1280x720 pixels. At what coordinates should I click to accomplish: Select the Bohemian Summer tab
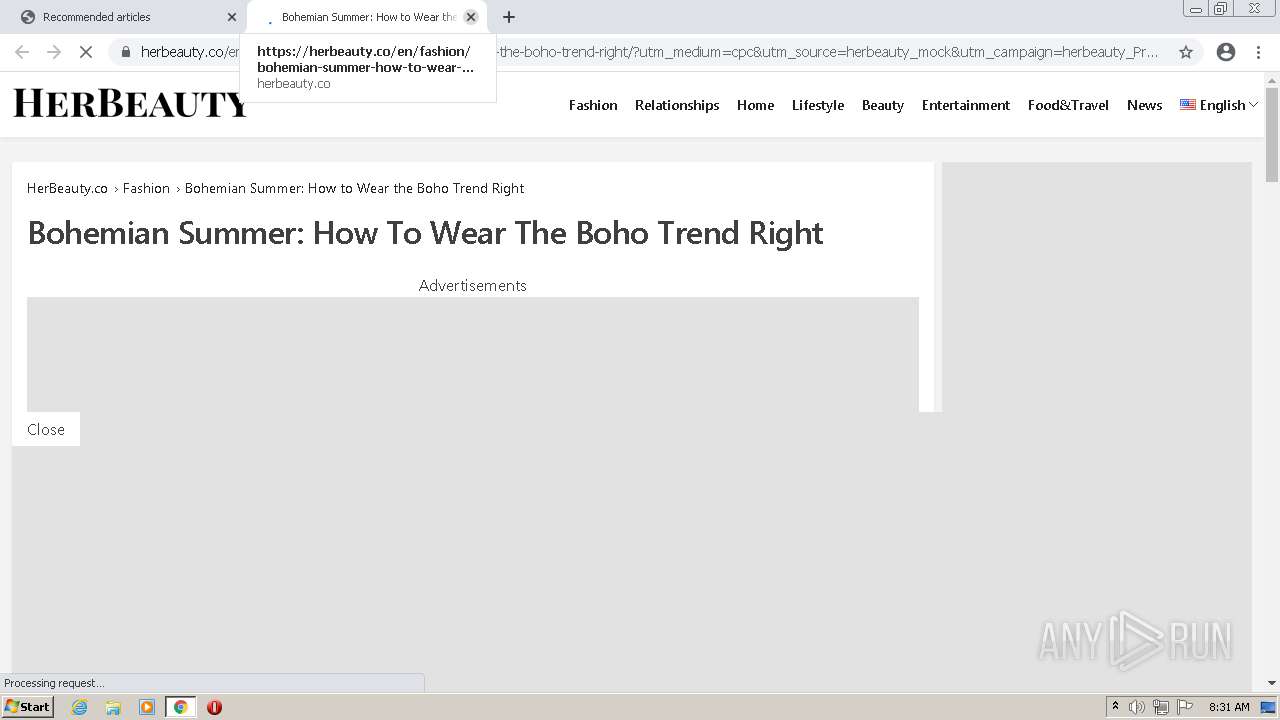[x=367, y=17]
